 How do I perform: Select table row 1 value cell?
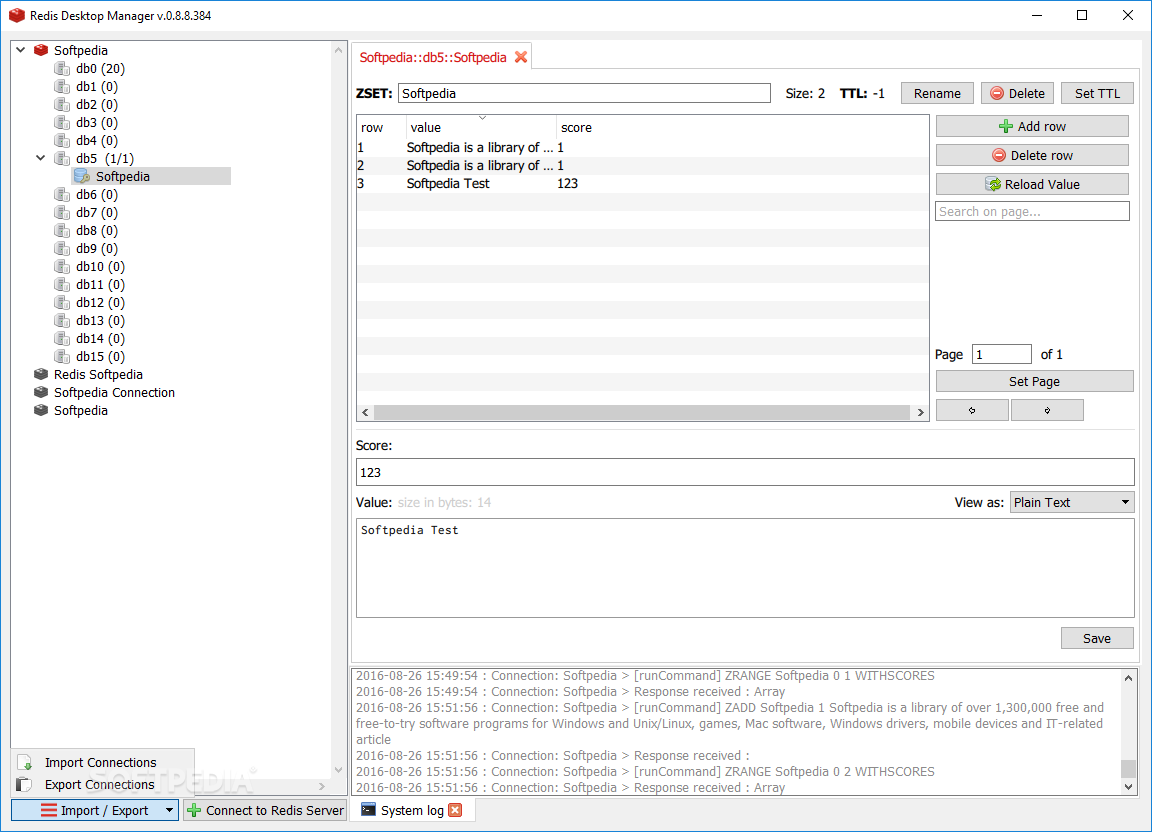[480, 148]
